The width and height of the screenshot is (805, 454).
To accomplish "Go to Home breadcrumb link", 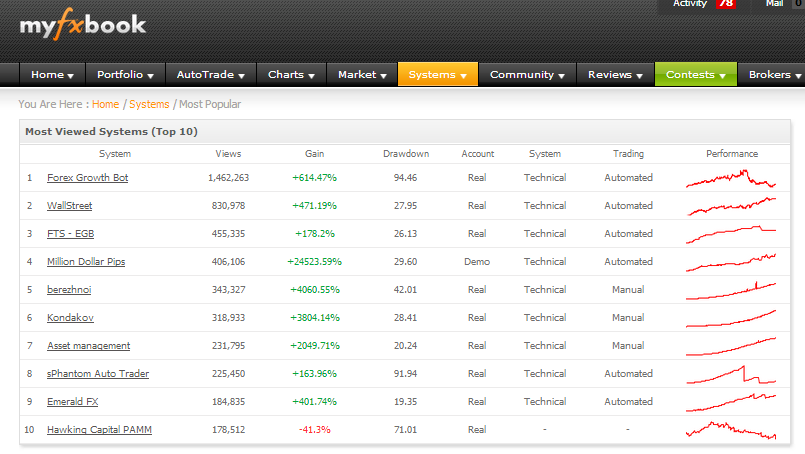I will 105,104.
